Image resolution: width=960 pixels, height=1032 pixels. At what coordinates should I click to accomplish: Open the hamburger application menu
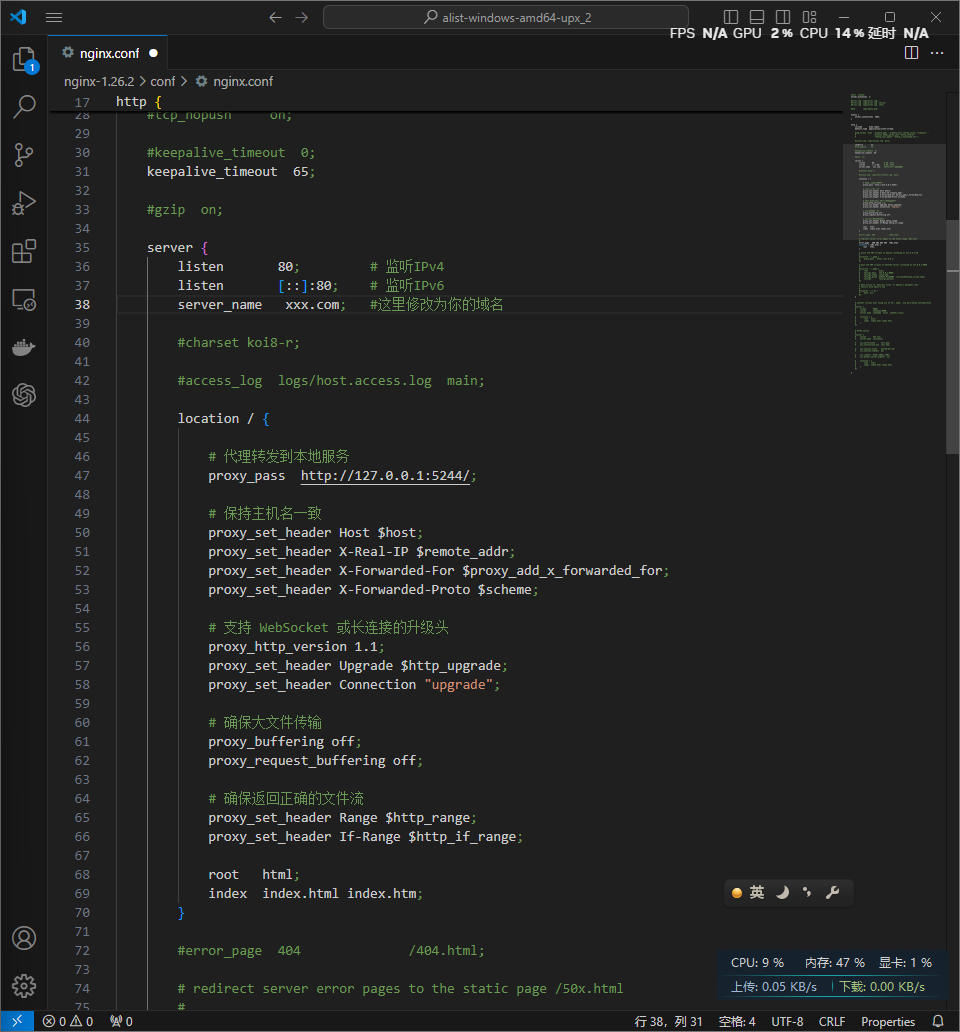tap(54, 17)
